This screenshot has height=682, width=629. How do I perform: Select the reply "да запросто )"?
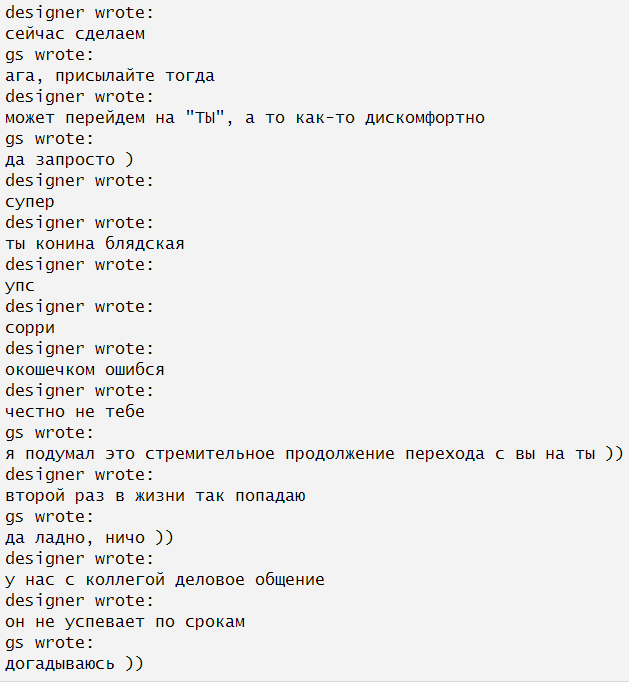(69, 160)
